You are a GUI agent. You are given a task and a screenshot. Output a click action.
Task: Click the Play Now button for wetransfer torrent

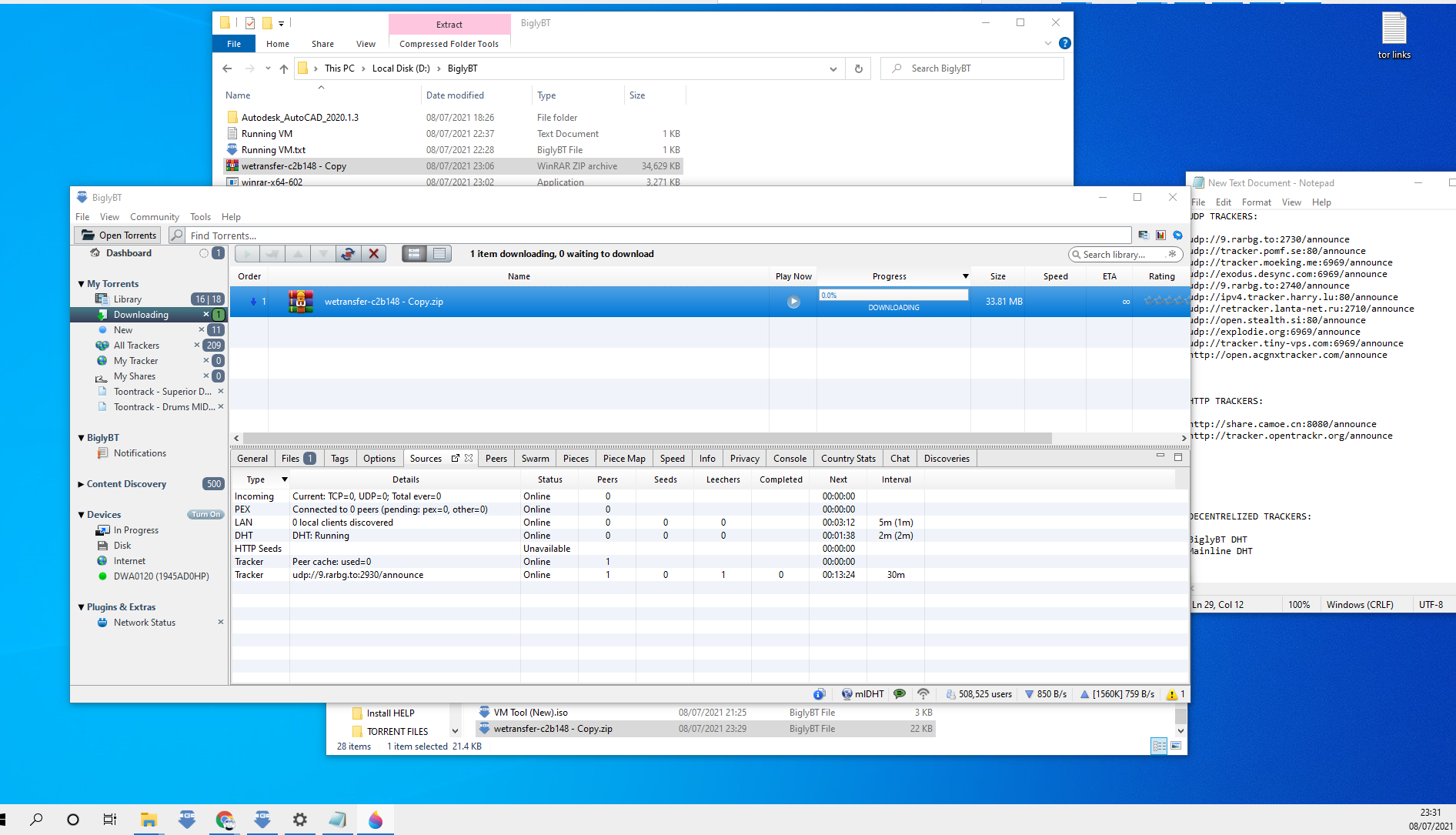793,302
